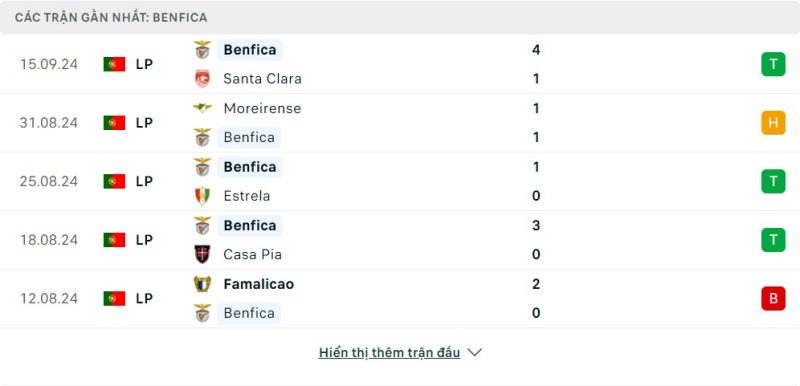Select Benfica in the Estrela match row
This screenshot has height=386, width=800.
point(250,167)
